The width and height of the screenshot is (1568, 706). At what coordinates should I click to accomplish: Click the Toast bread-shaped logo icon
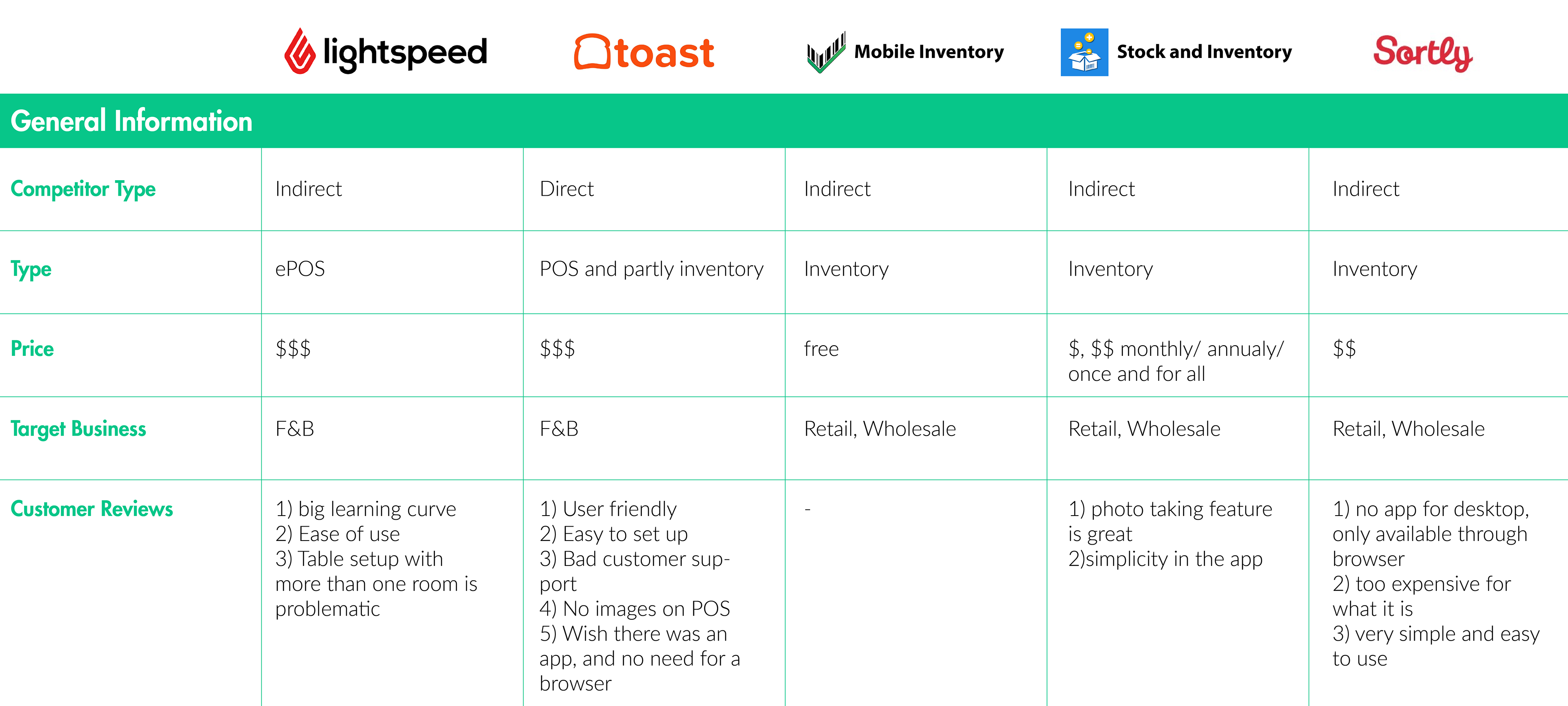point(592,52)
